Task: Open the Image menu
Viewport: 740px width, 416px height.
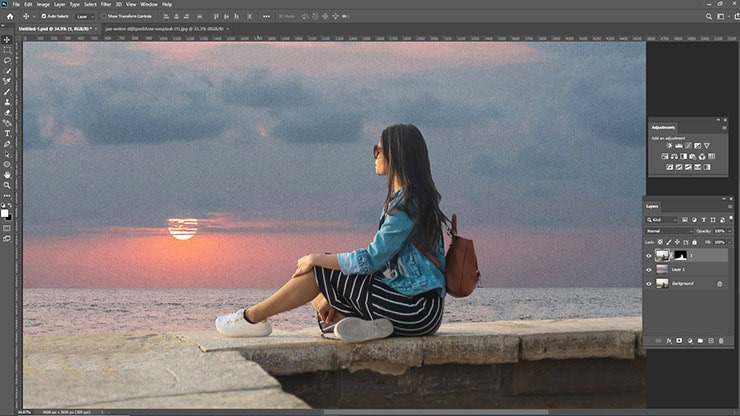Action: click(43, 4)
